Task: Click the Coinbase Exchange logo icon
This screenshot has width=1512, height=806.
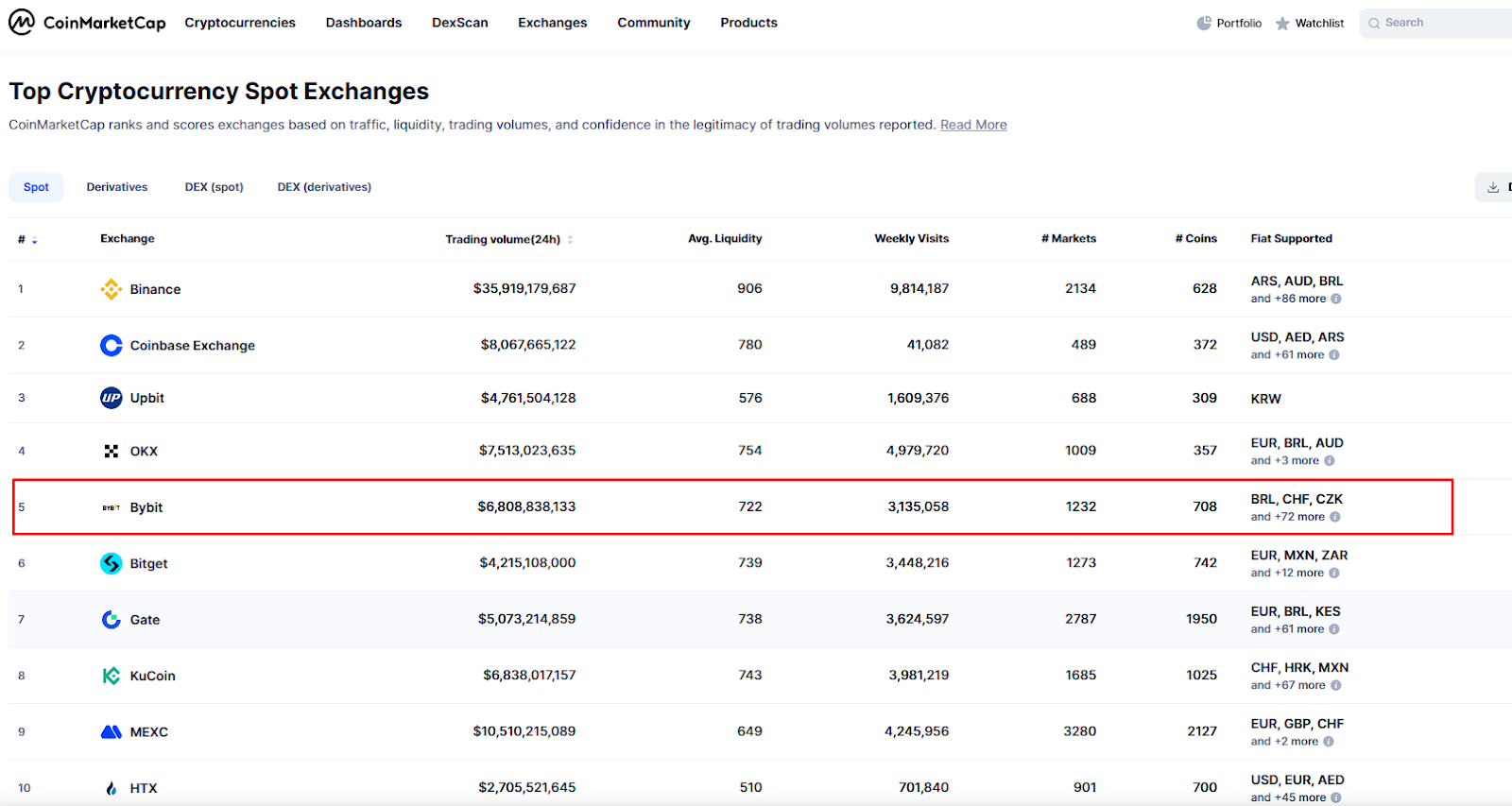Action: [112, 346]
